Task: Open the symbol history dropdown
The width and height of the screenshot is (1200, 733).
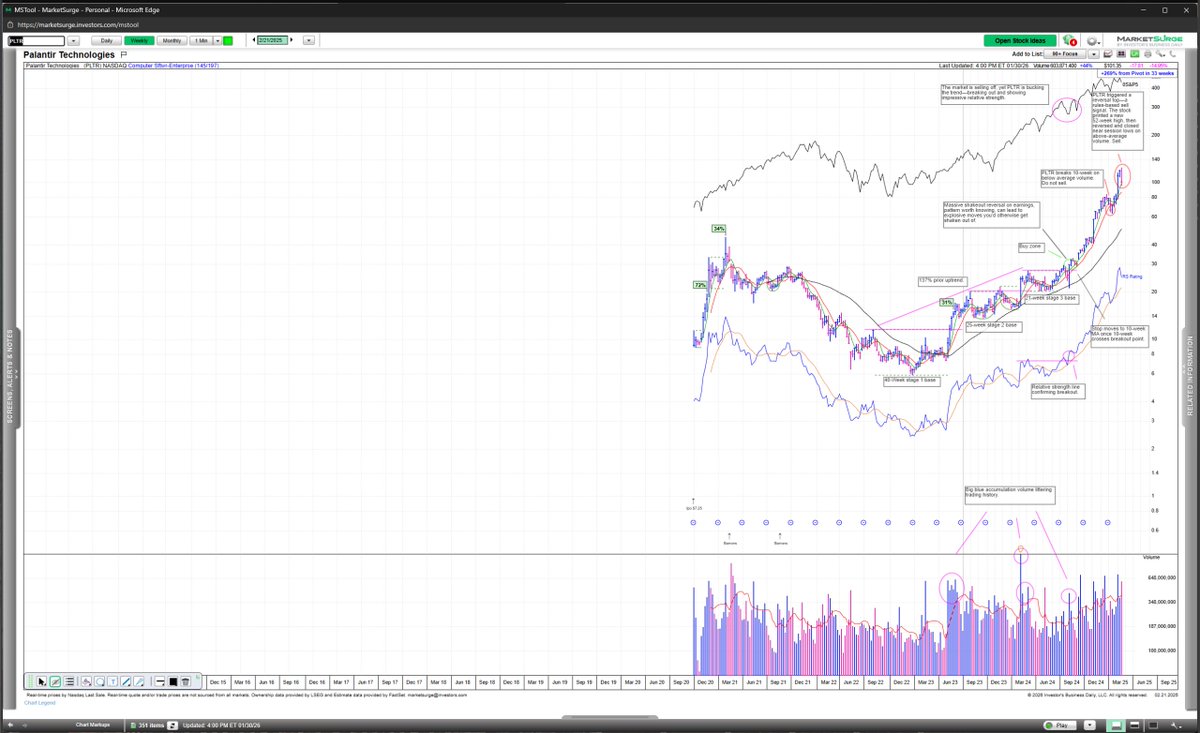Action: 73,40
